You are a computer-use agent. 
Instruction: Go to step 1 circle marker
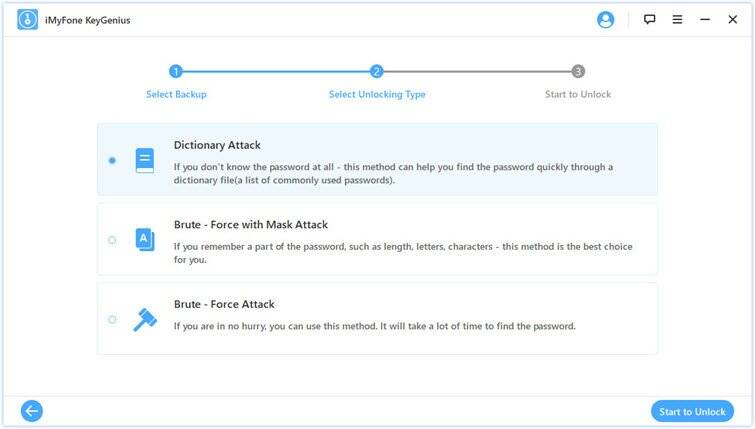(x=176, y=71)
